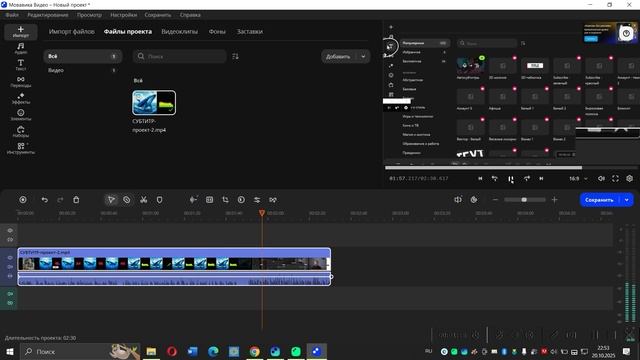This screenshot has height=360, width=640.
Task: Click the timeline zoom slider handle
Action: click(524, 200)
